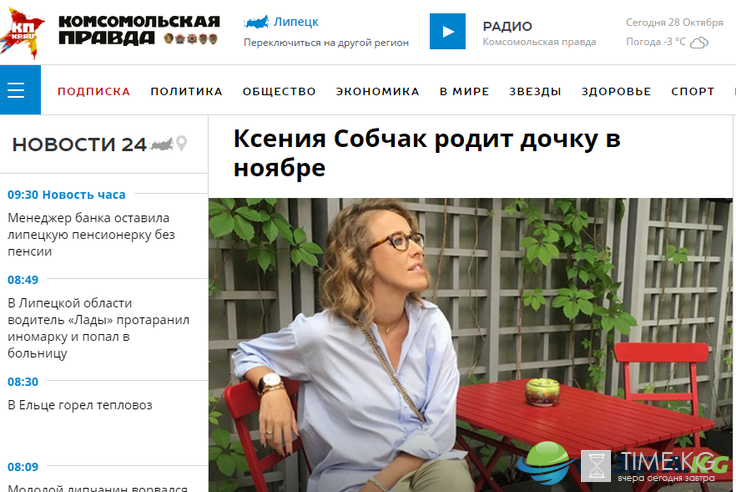The width and height of the screenshot is (736, 492).
Task: Play the Komsomolskaya Pravda radio stream
Action: tap(447, 31)
